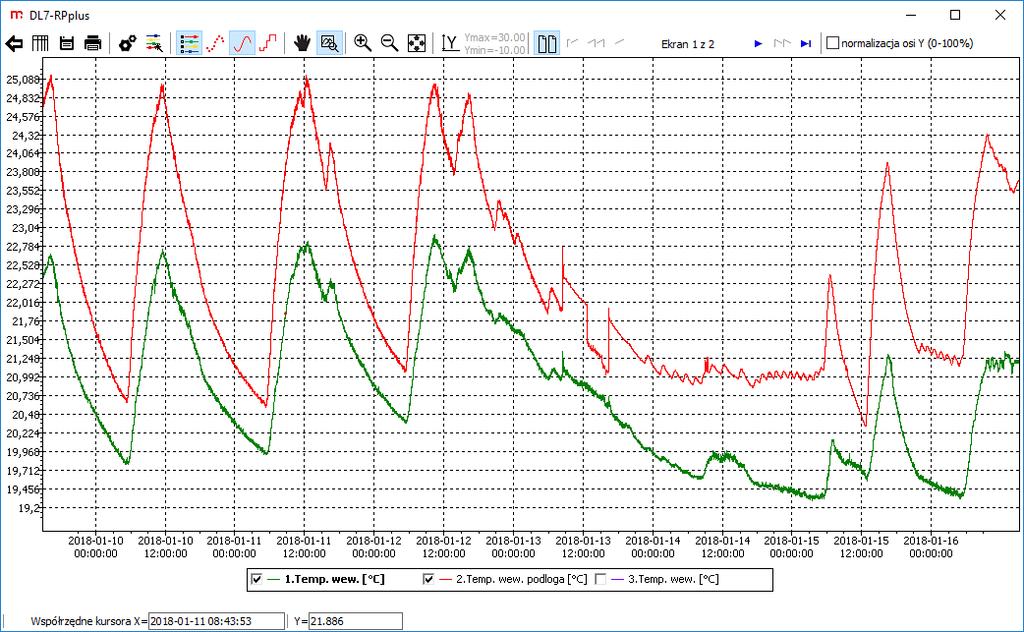This screenshot has height=632, width=1024.
Task: Skip forward several screens (greyed double-arrow)
Action: 782,44
